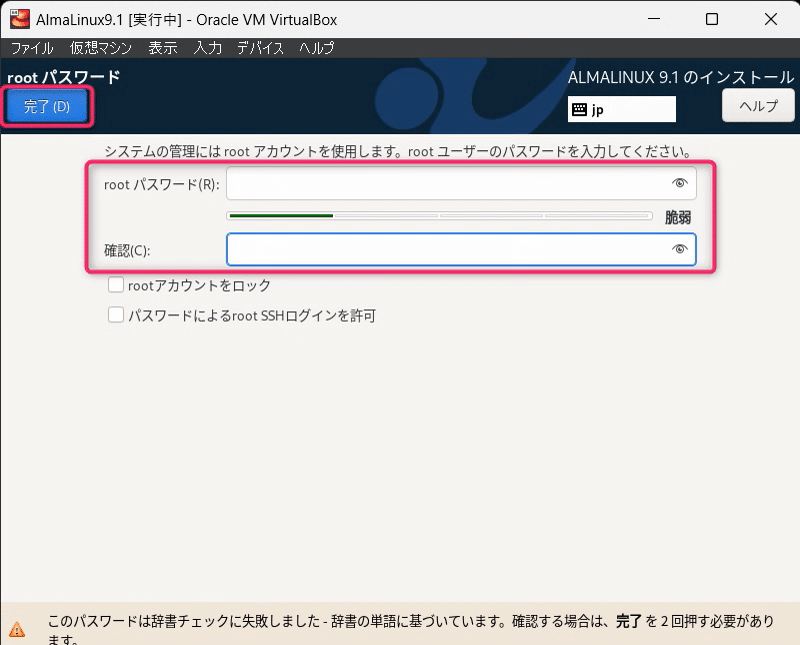Screen dimensions: 800x645
Task: Open the ヘルプ menu in VirtualBox menu bar
Action: click(x=317, y=48)
